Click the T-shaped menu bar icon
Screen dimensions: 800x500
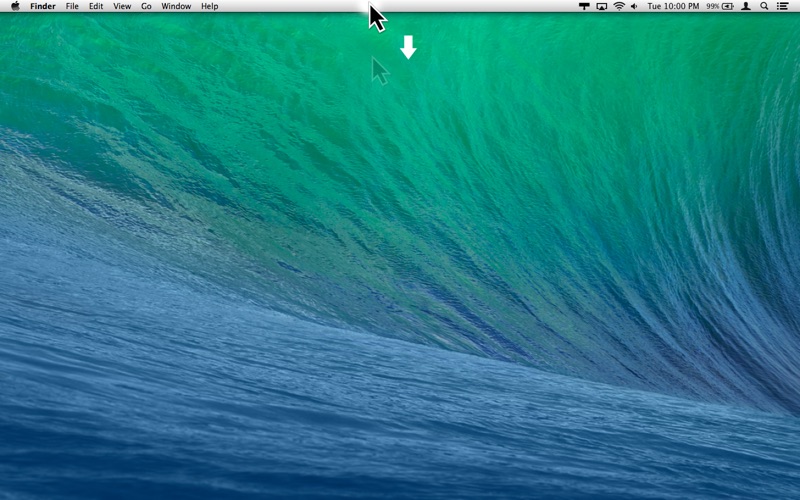point(584,6)
